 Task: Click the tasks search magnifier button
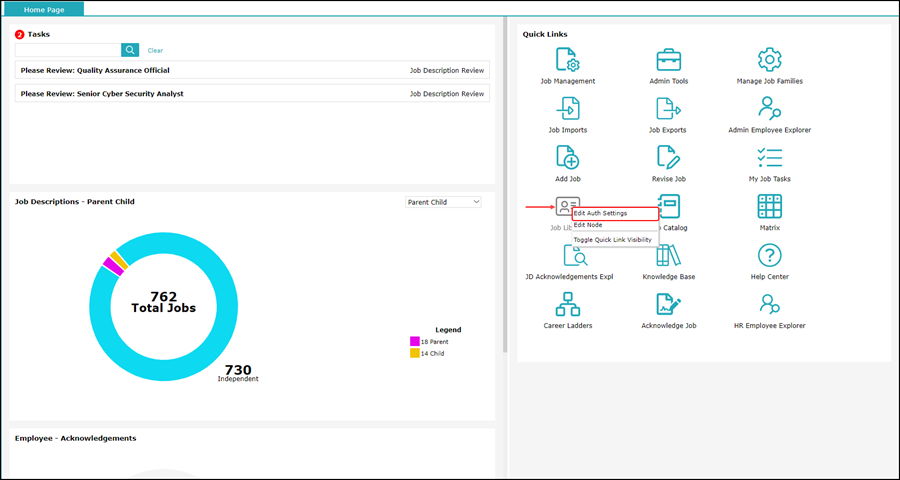pyautogui.click(x=130, y=50)
